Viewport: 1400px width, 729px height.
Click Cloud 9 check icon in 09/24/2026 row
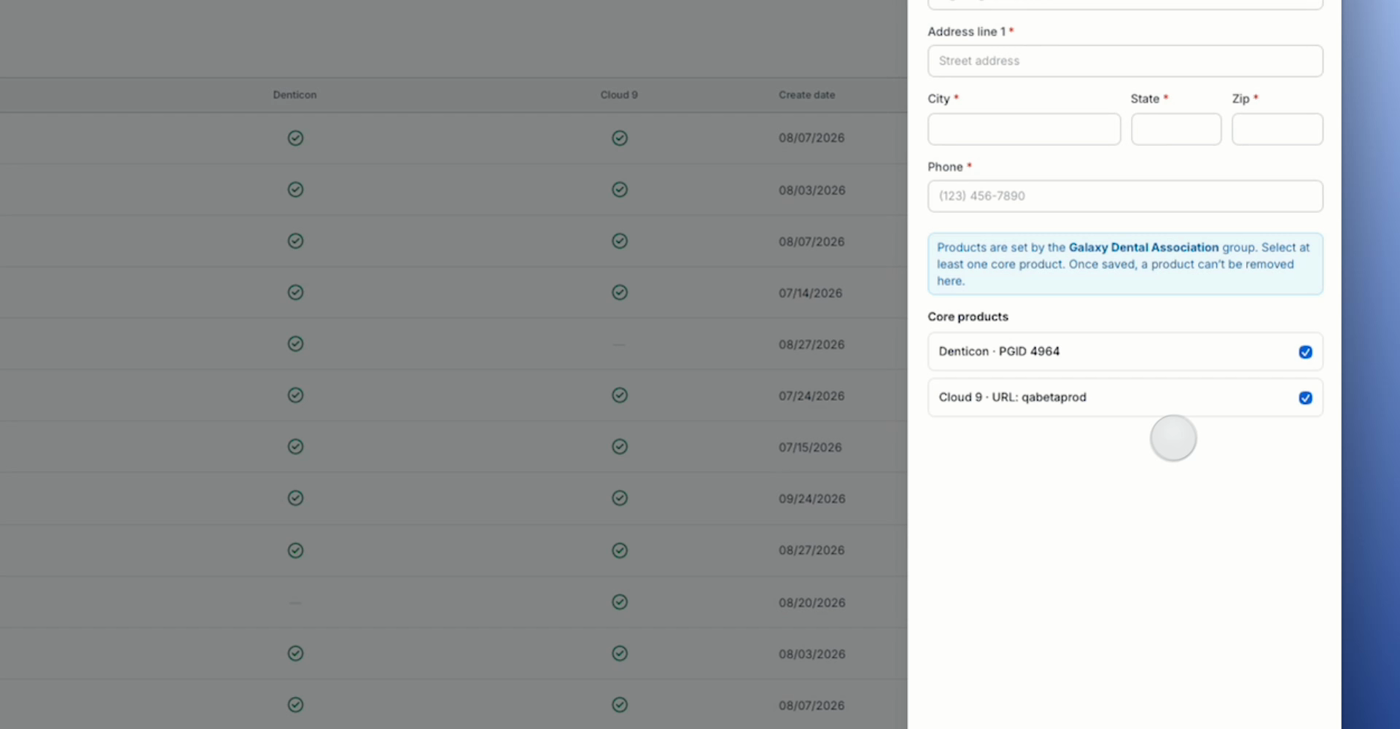[x=620, y=498]
